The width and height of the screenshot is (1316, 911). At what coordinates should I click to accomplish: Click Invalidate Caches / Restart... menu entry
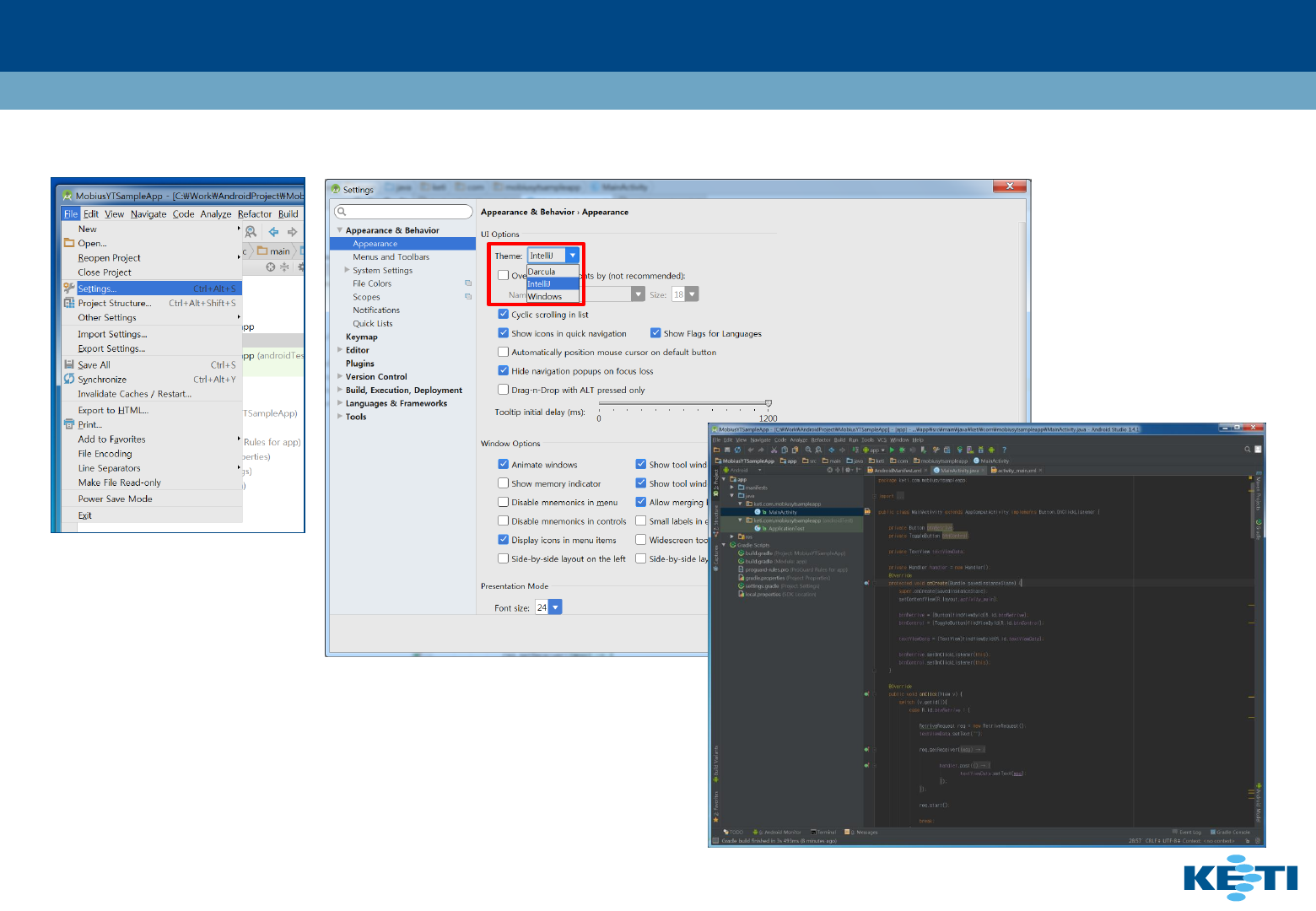pyautogui.click(x=152, y=394)
